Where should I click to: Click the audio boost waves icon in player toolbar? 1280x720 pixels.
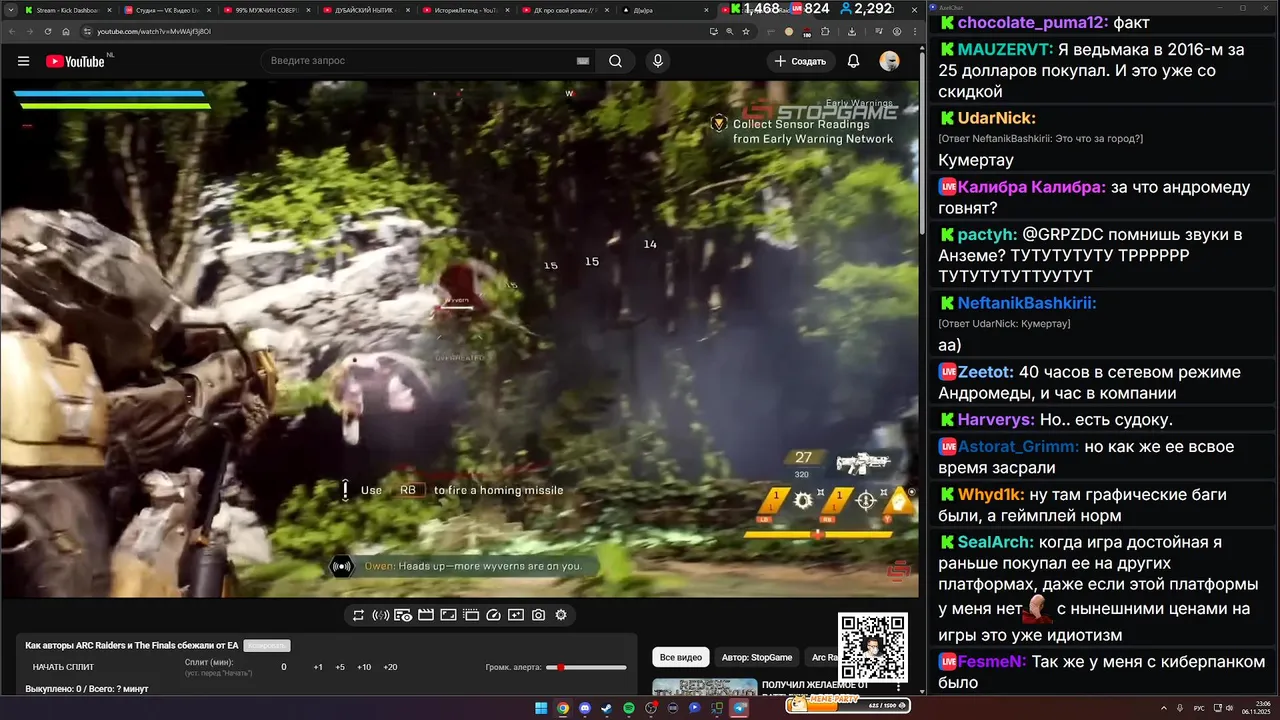380,615
